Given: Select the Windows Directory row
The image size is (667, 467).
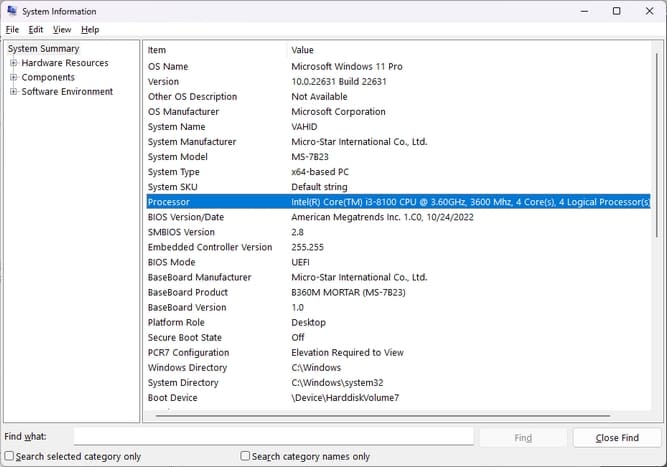Looking at the screenshot, I should click(398, 367).
